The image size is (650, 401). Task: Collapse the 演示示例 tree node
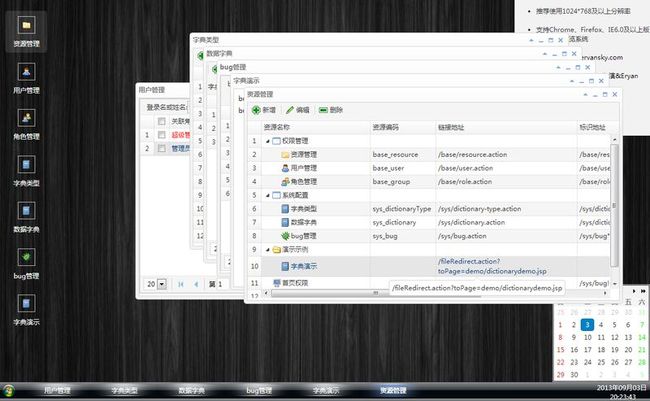pos(268,250)
